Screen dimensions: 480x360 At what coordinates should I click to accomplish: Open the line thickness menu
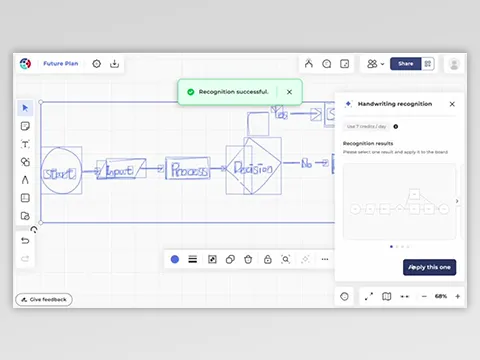[x=193, y=259]
